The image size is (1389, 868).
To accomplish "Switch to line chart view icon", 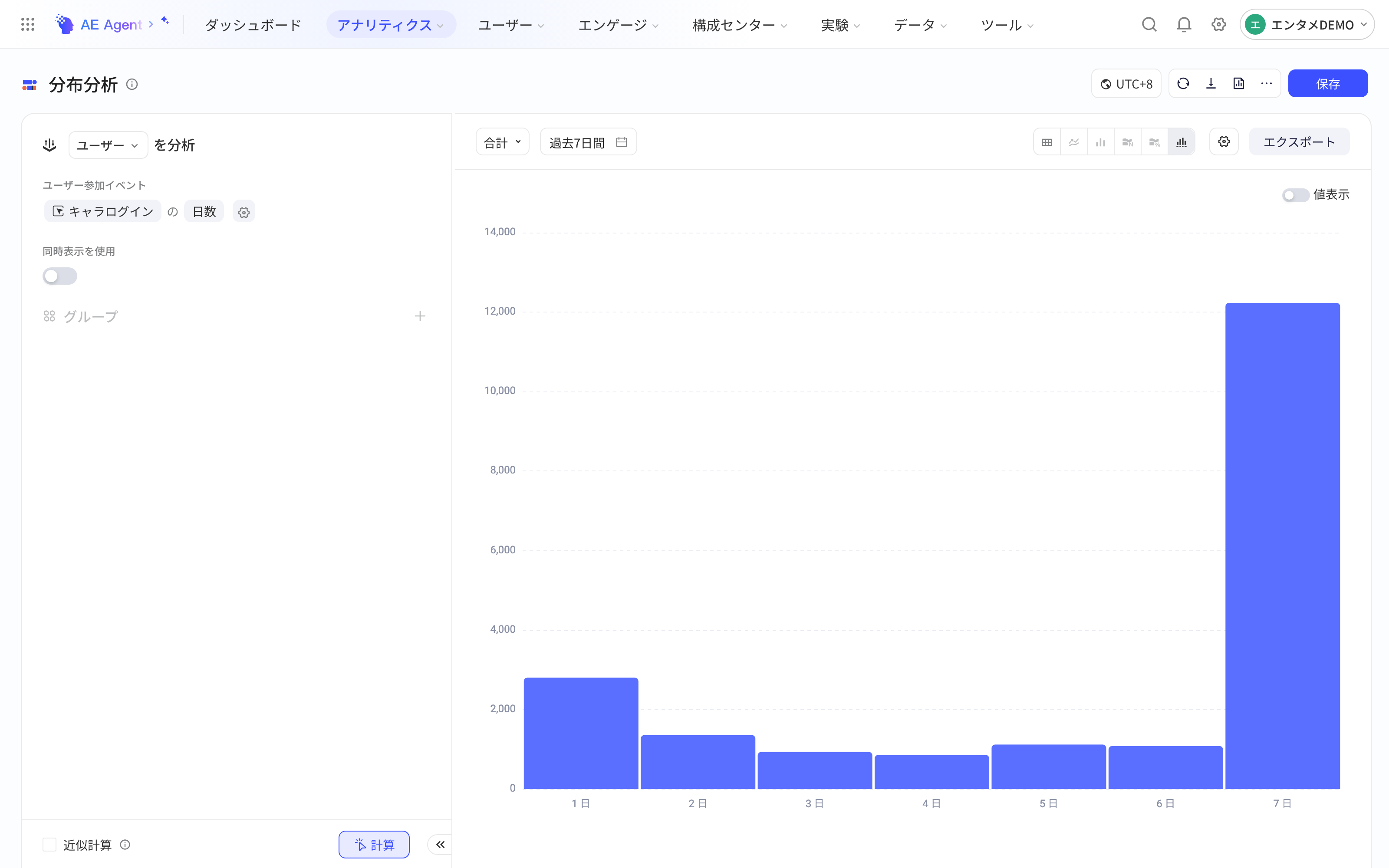I will (1074, 142).
